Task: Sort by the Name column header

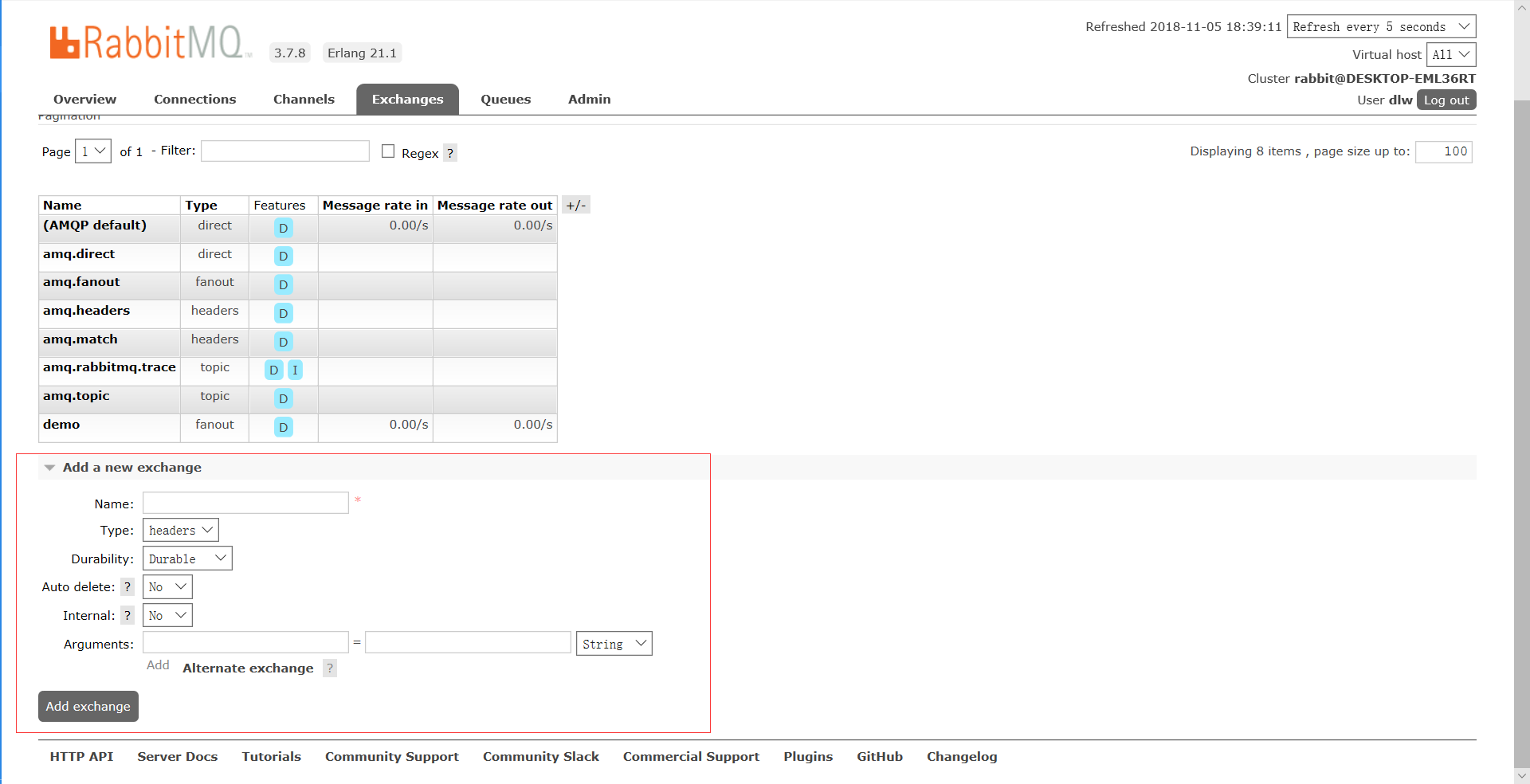Action: pos(62,206)
